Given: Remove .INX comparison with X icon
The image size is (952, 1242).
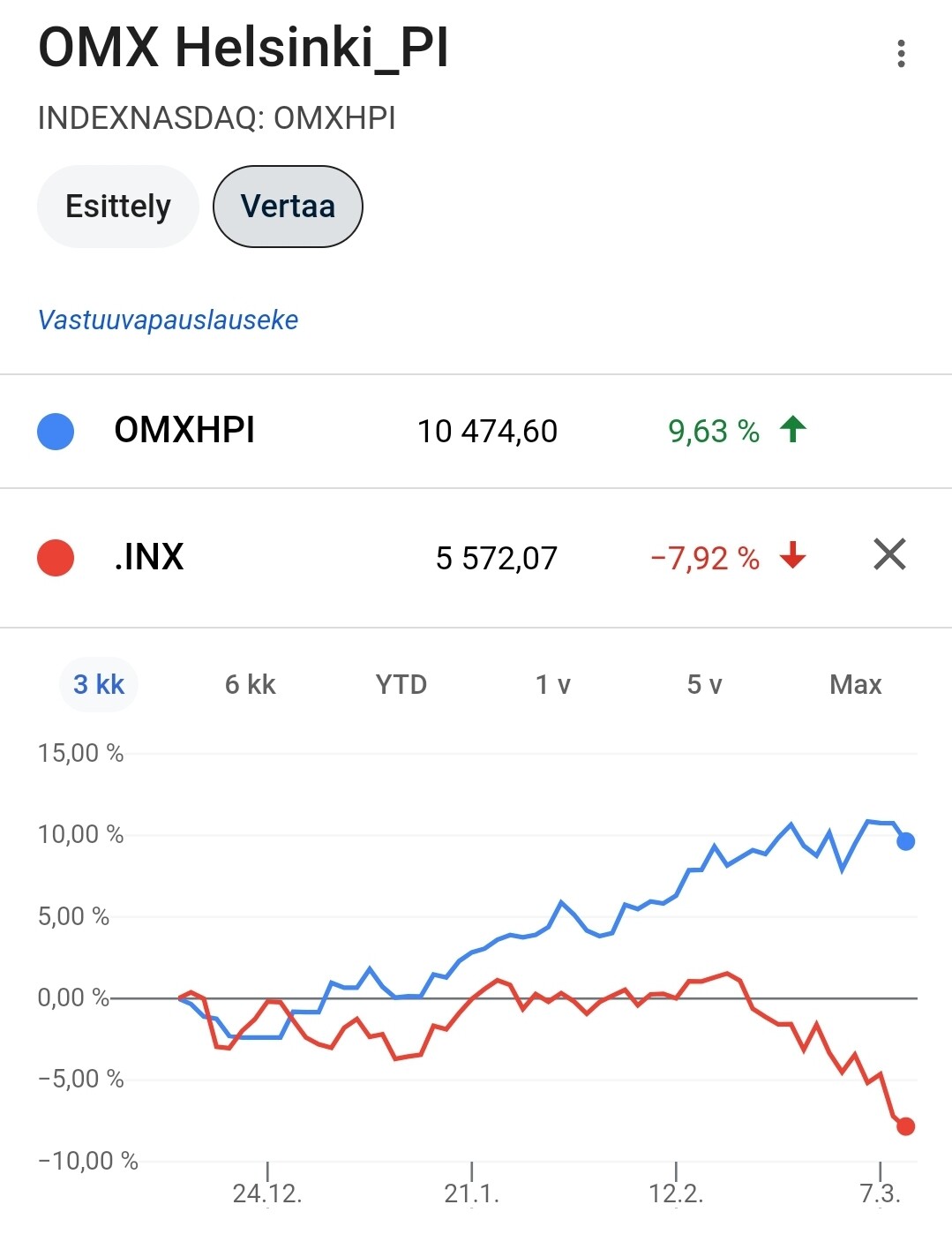Looking at the screenshot, I should 889,555.
